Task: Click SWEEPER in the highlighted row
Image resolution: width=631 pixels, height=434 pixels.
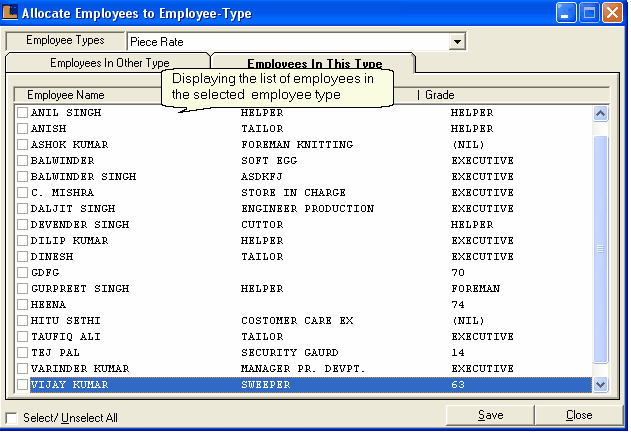Action: 266,384
